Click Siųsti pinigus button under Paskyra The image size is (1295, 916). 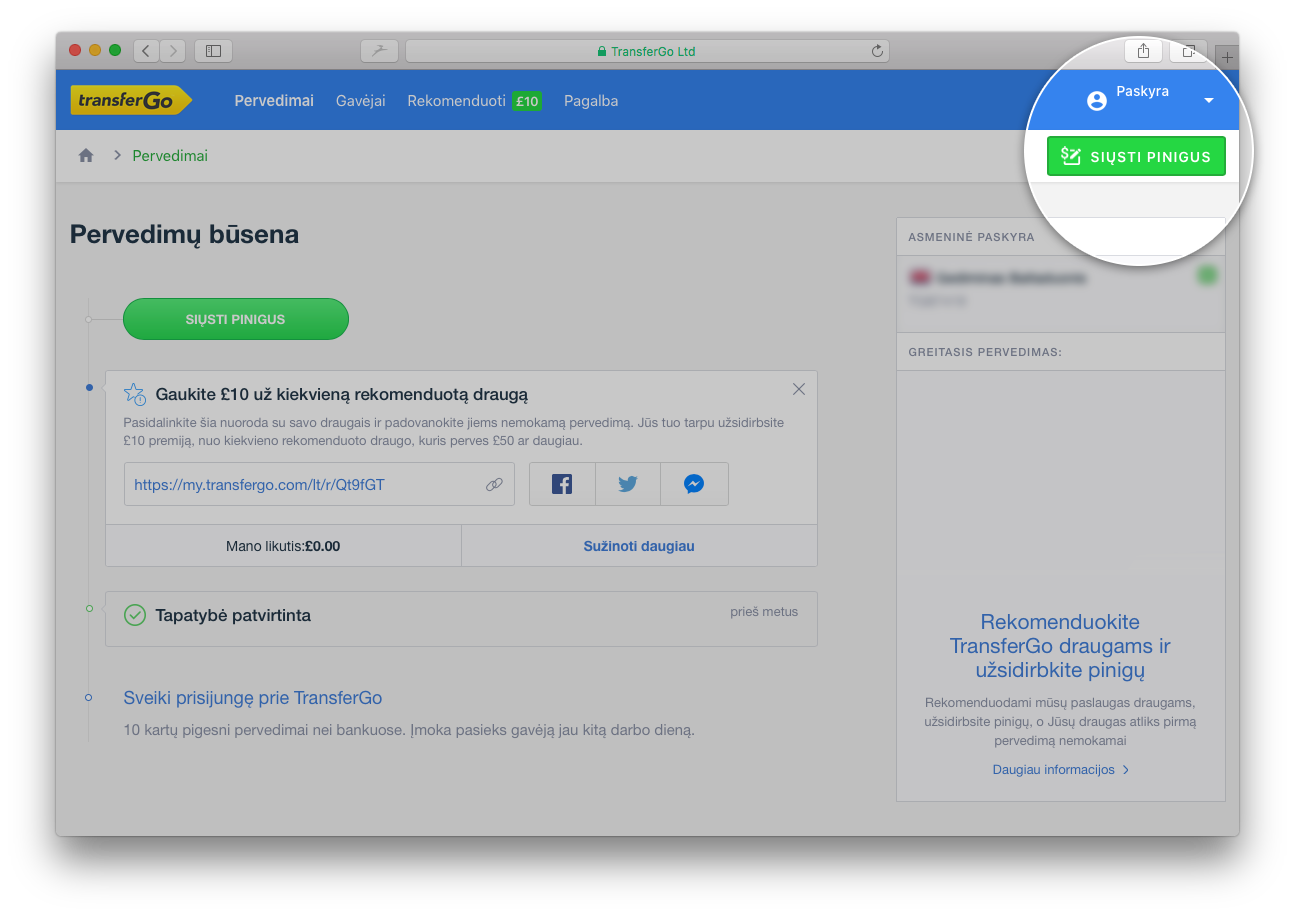click(x=1136, y=157)
